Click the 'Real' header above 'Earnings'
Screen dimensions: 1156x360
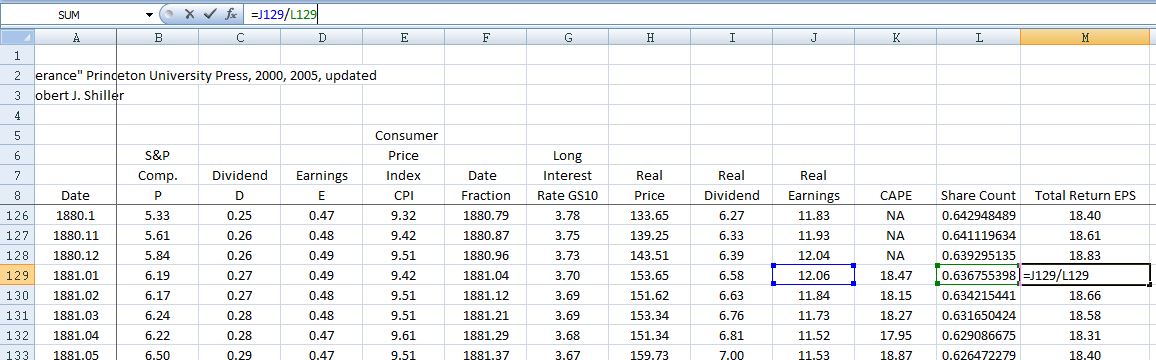[813, 176]
